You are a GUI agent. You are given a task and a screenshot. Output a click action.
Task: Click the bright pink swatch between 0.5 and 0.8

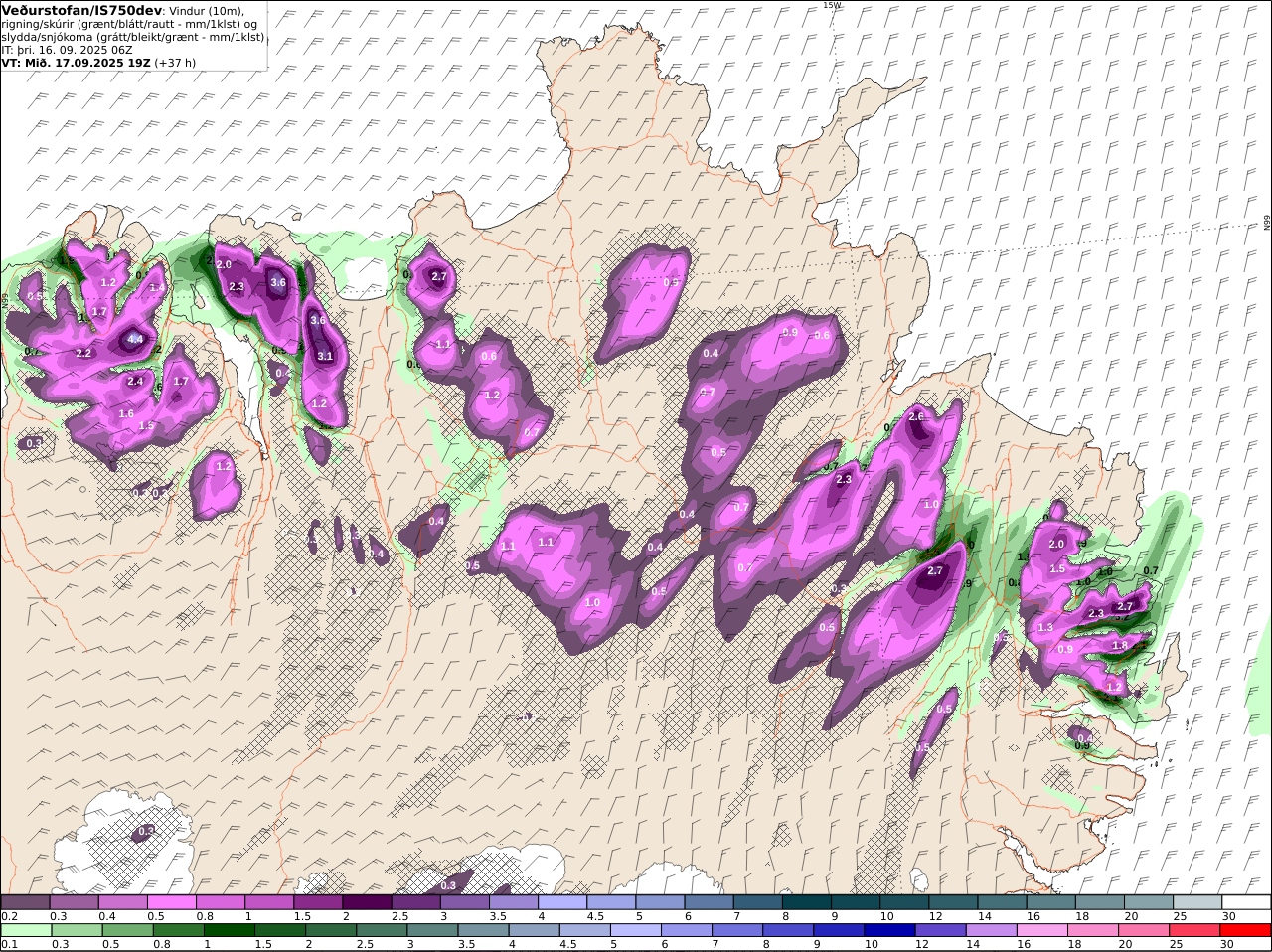click(172, 902)
